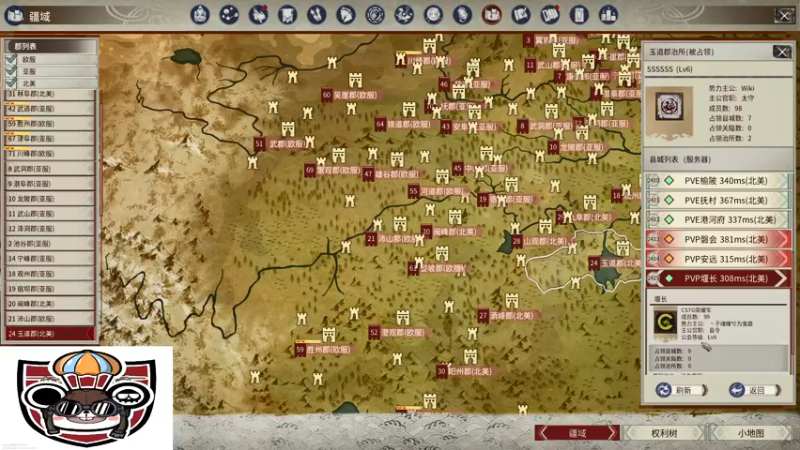Select map flag 55 河道郡(欧服)
This screenshot has width=800, height=450.
[439, 191]
